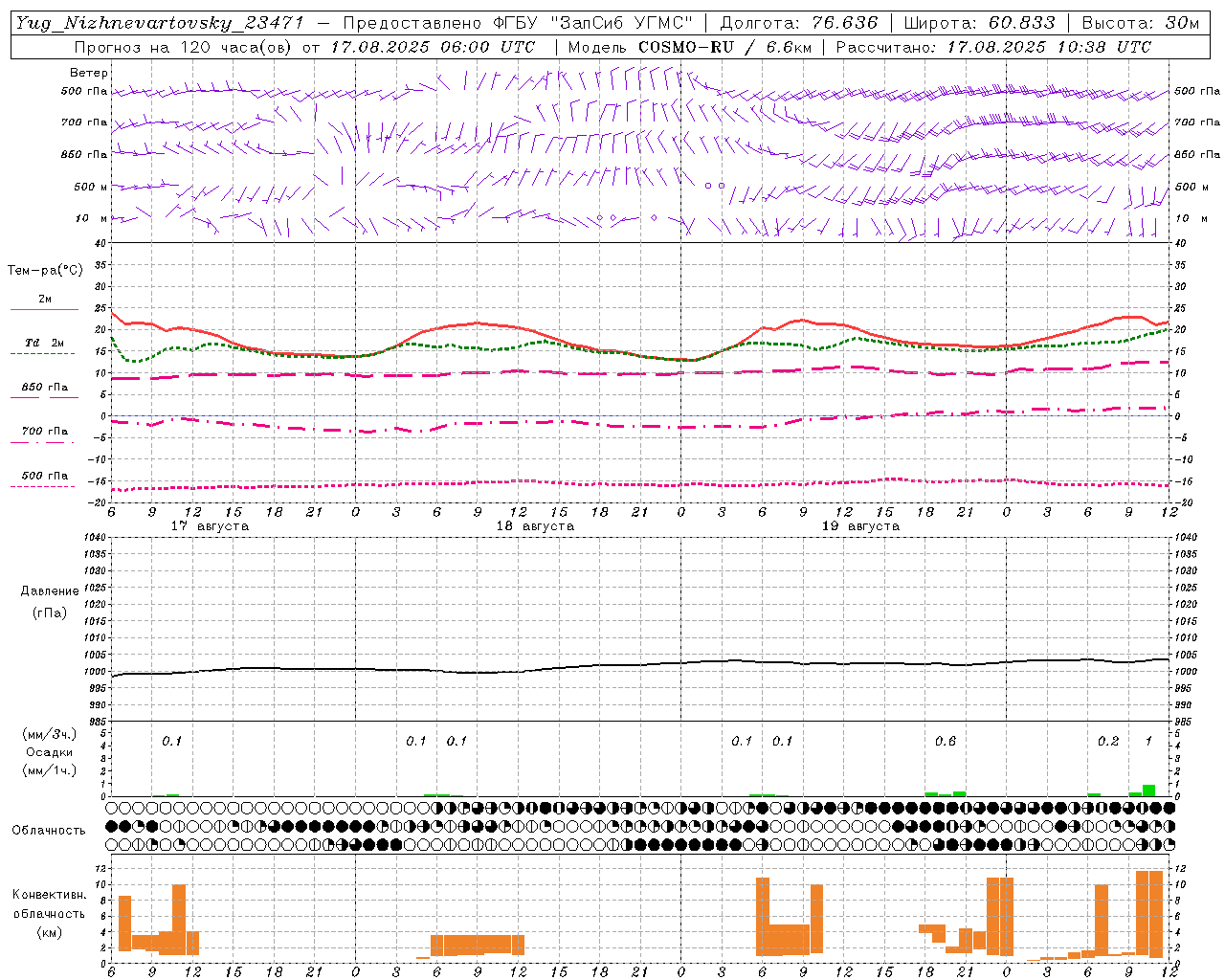Click the model label "COSMO-RU / 6.6км"

[x=724, y=47]
